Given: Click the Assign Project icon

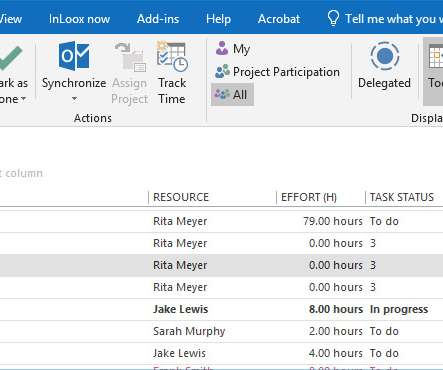Looking at the screenshot, I should (x=130, y=57).
